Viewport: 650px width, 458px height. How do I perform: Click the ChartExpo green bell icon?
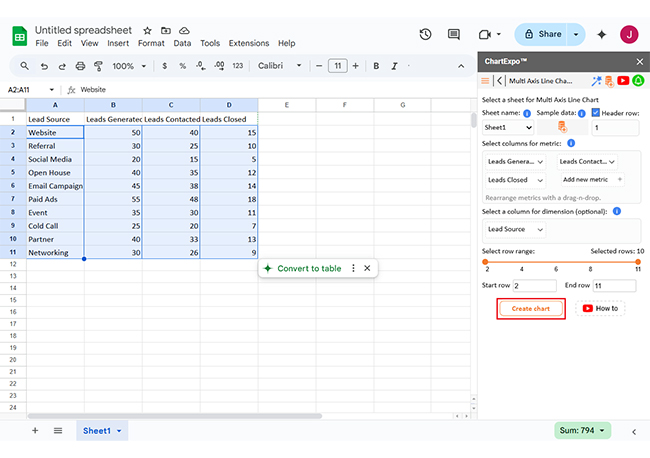point(637,81)
